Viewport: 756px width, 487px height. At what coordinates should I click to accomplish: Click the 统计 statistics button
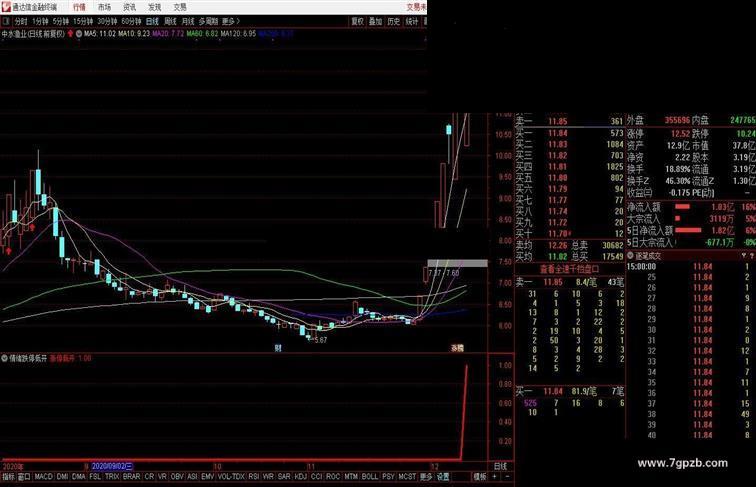point(412,22)
